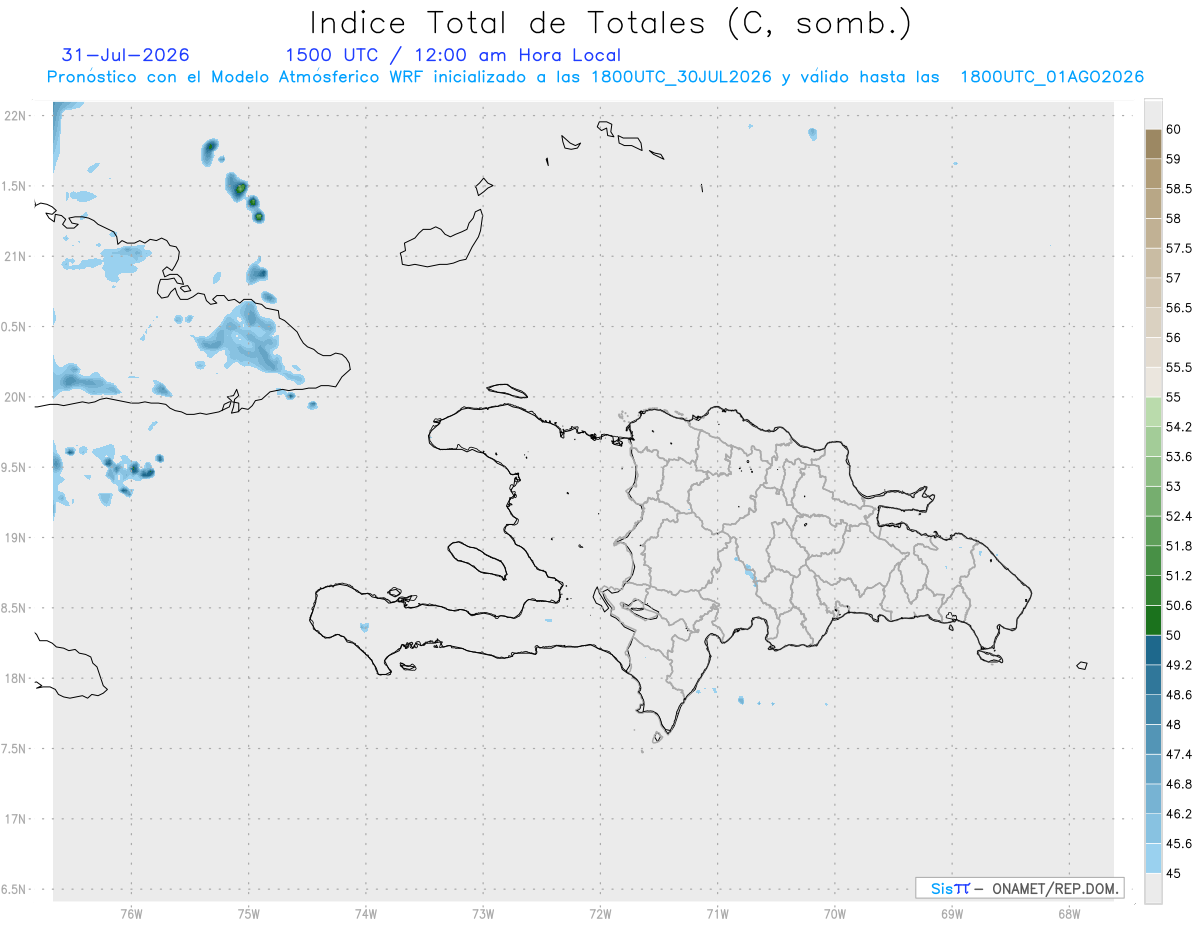
Task: Click the '60' colorbar value
Action: pos(1174,130)
